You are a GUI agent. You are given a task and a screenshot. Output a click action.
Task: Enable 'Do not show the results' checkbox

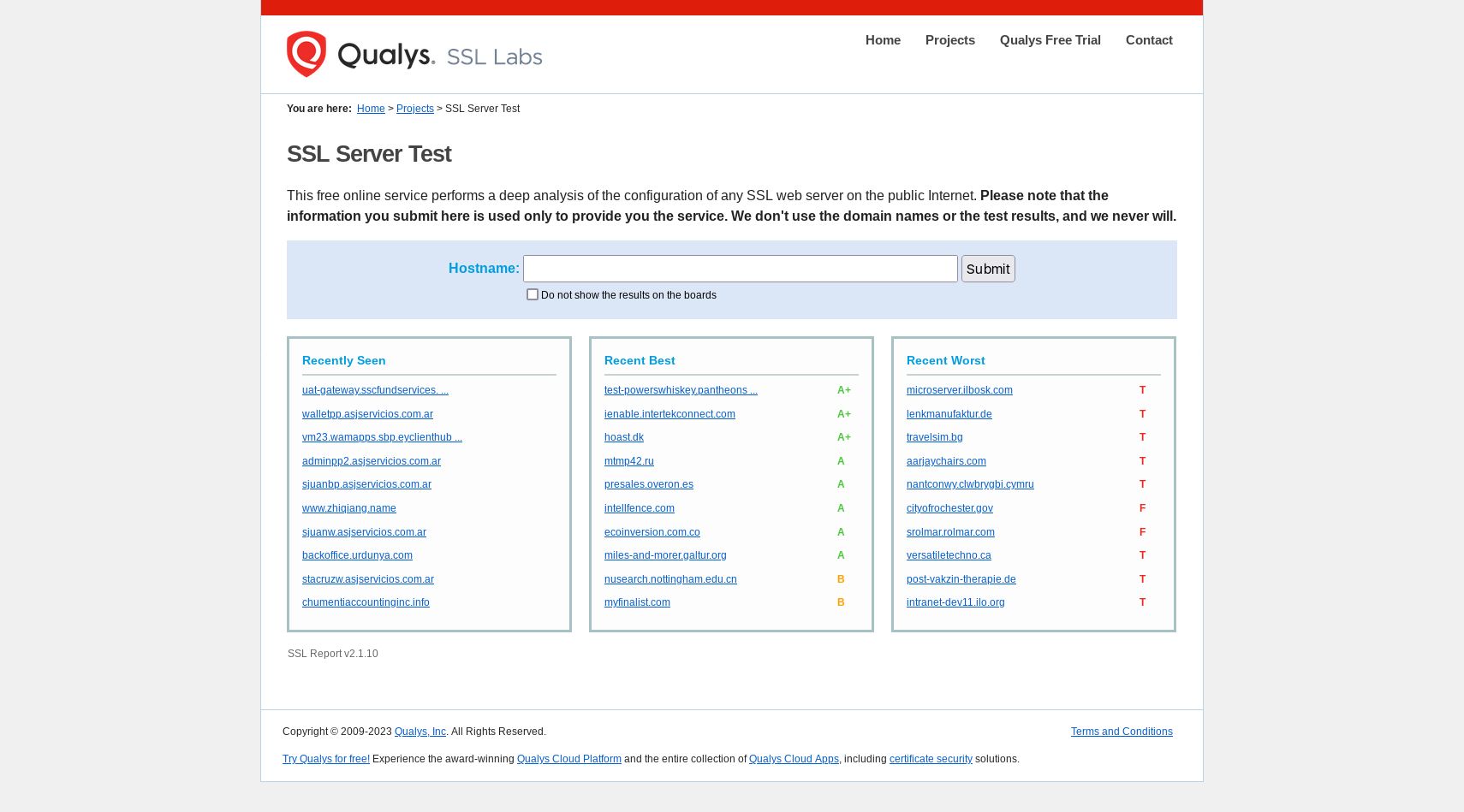tap(533, 294)
